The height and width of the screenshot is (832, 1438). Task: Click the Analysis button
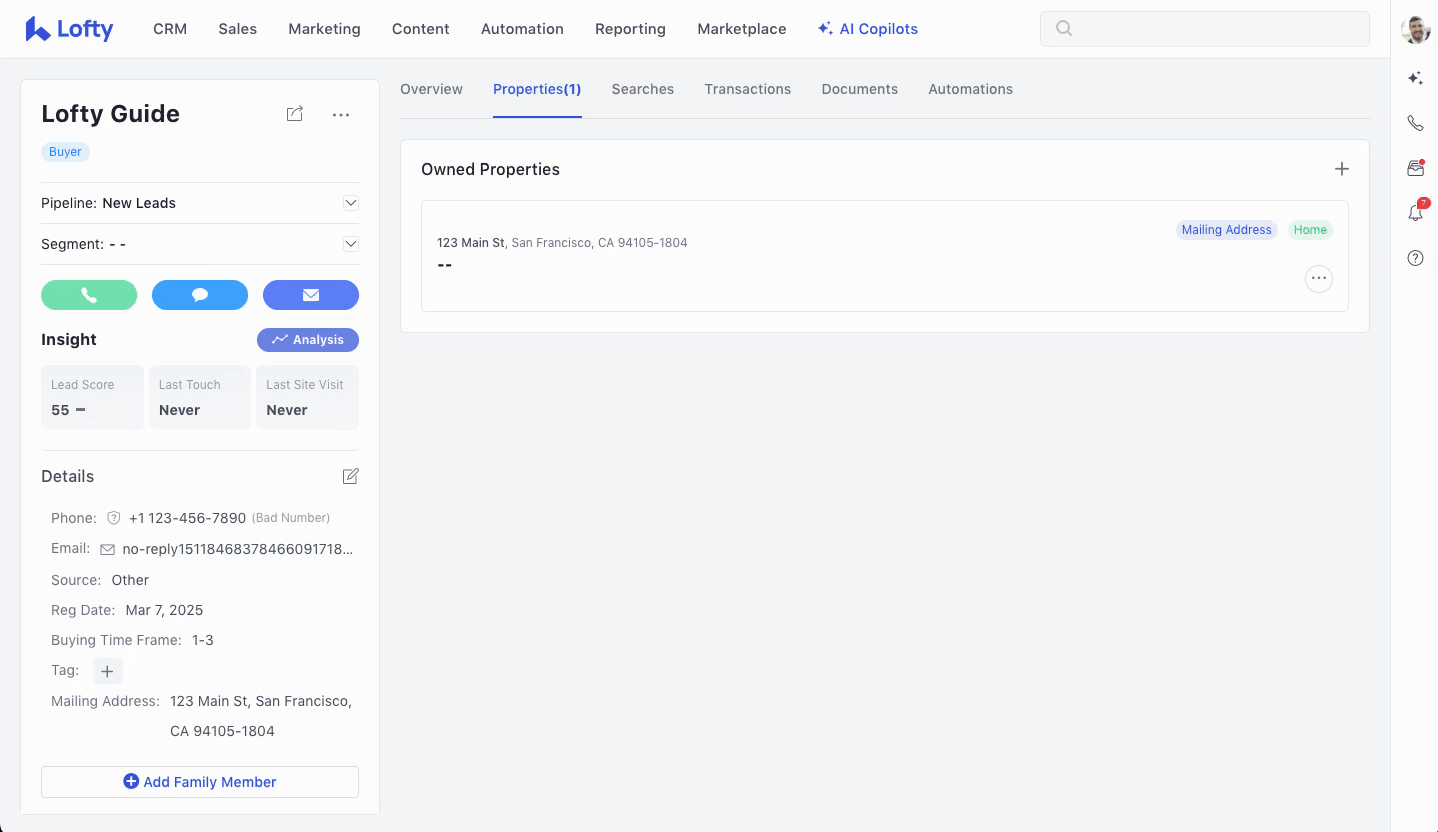[x=308, y=340]
